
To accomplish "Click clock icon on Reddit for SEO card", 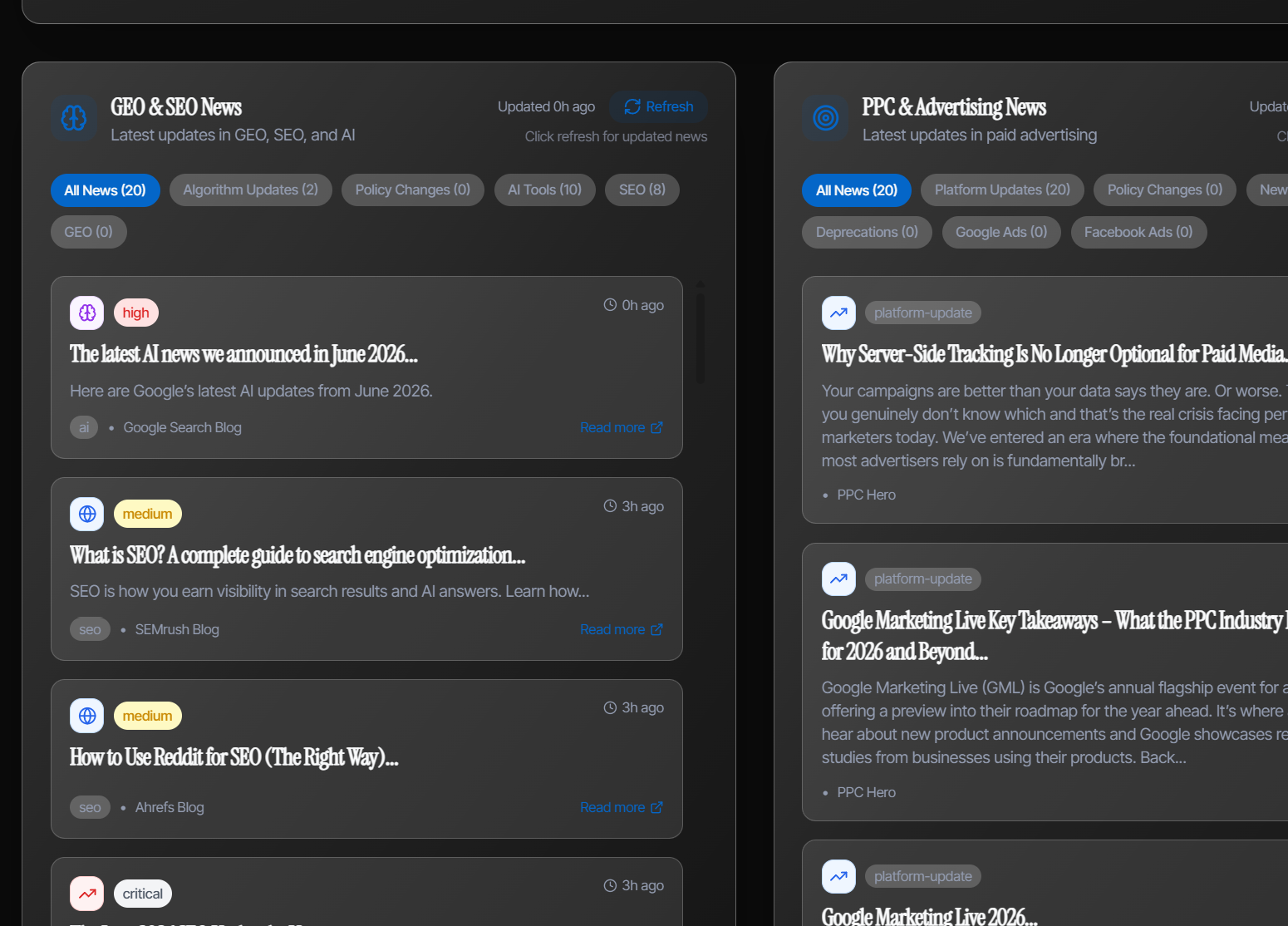I will [x=610, y=707].
